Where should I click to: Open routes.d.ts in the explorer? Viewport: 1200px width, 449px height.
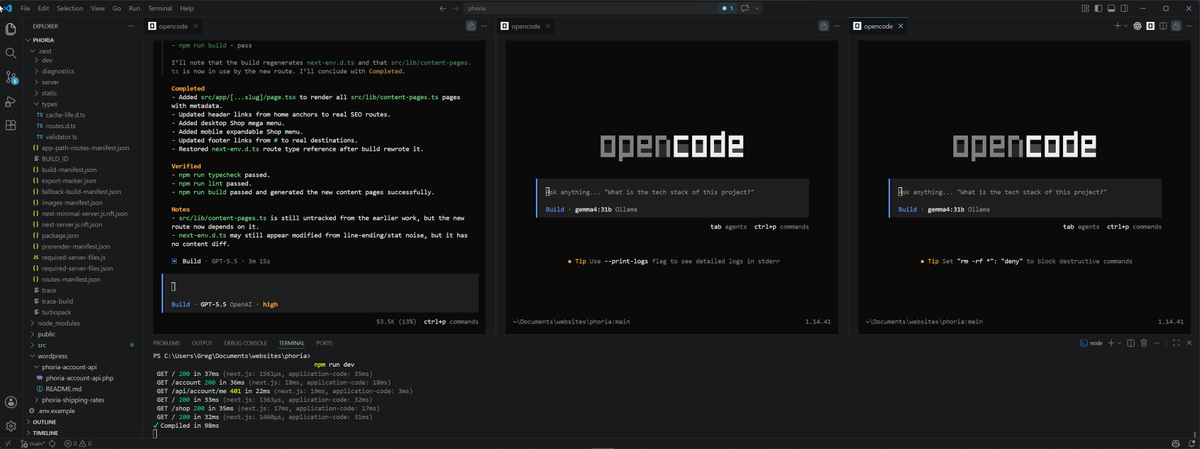[x=62, y=126]
